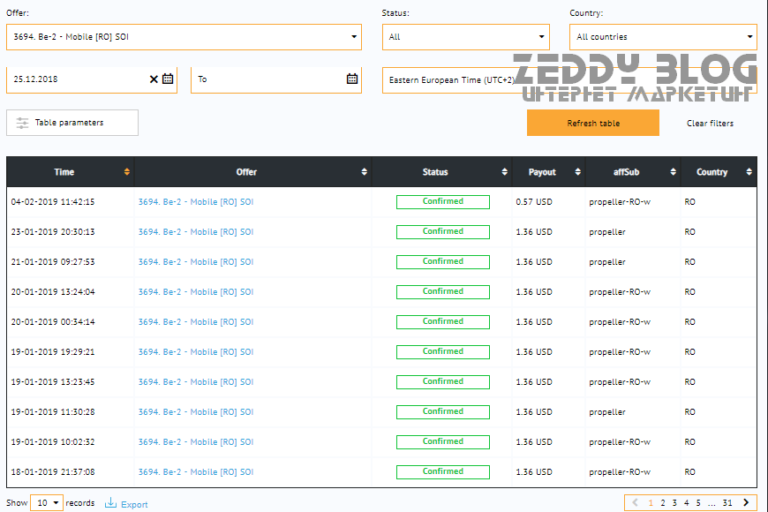
Task: Open offer link in 20-01-2019 13:24:04 row
Action: (x=196, y=292)
